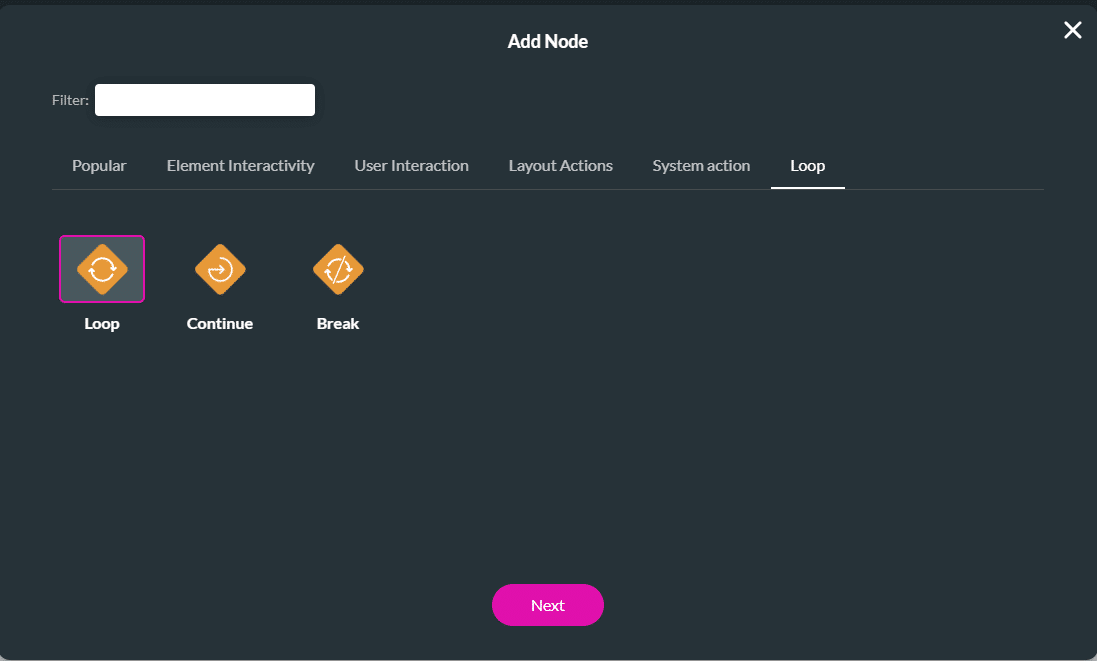This screenshot has height=661, width=1097.
Task: Click the Add Node dialog title
Action: (x=548, y=42)
